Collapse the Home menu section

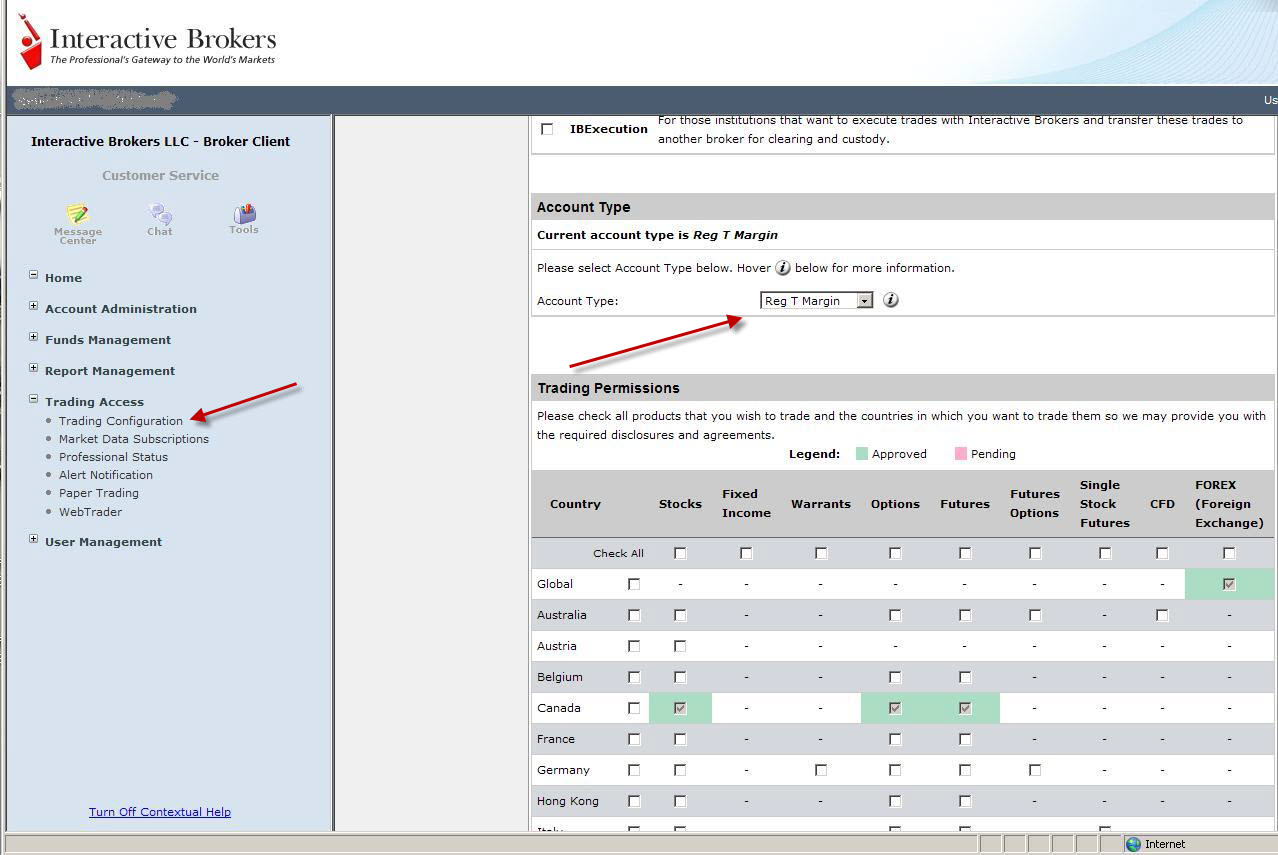(34, 275)
